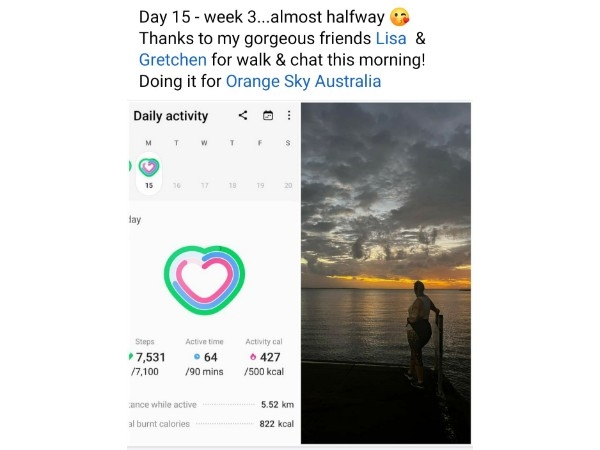Open the calendar icon in Daily activity header
Viewport: 600px width, 450px height.
tap(268, 115)
